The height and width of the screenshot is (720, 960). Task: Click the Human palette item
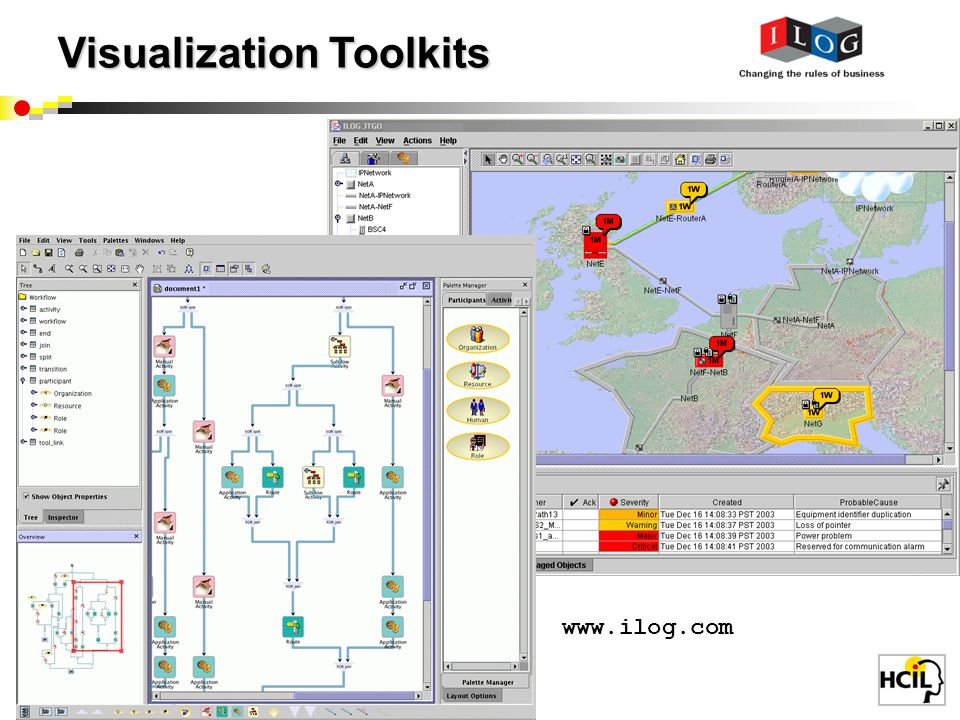click(x=478, y=411)
